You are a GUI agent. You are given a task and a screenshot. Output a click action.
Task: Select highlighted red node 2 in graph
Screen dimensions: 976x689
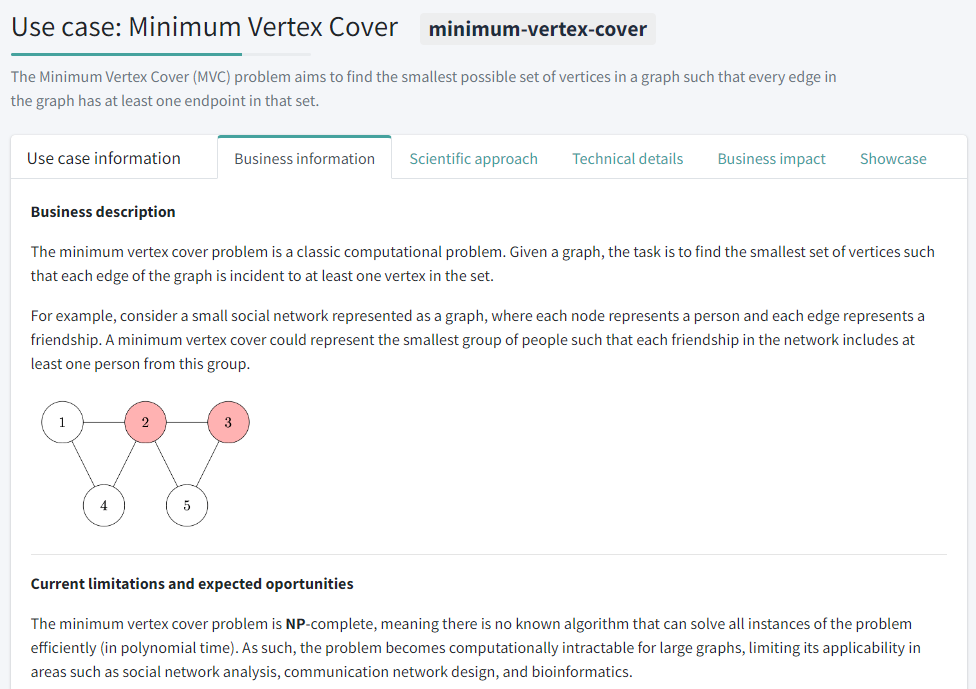145,422
